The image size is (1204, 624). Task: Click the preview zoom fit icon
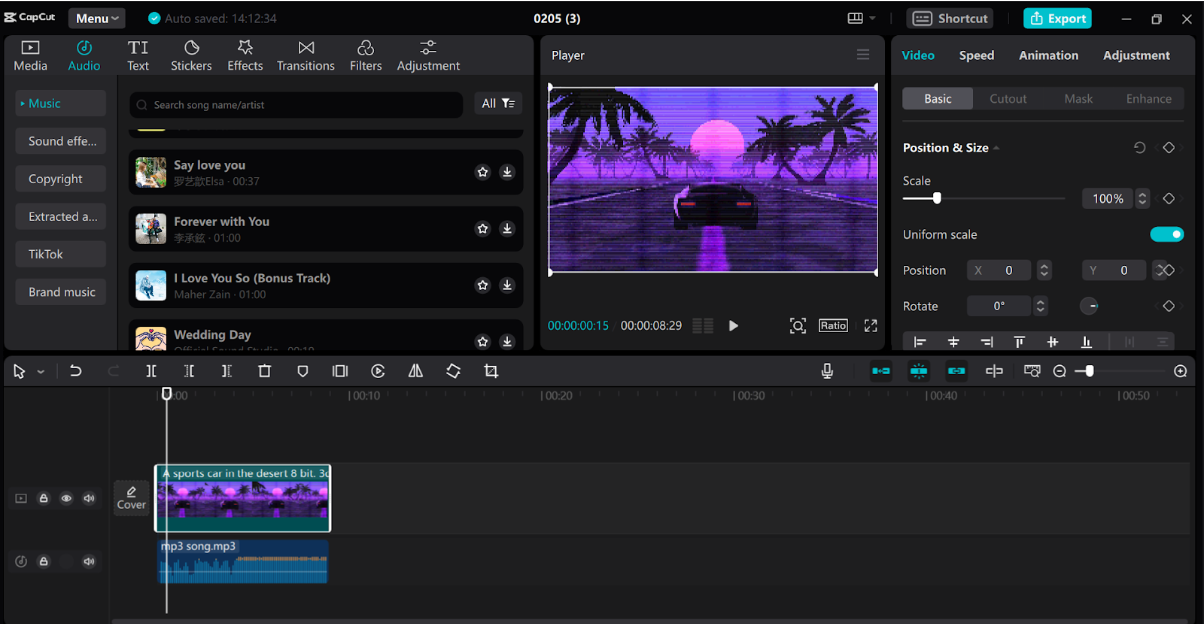click(x=797, y=326)
